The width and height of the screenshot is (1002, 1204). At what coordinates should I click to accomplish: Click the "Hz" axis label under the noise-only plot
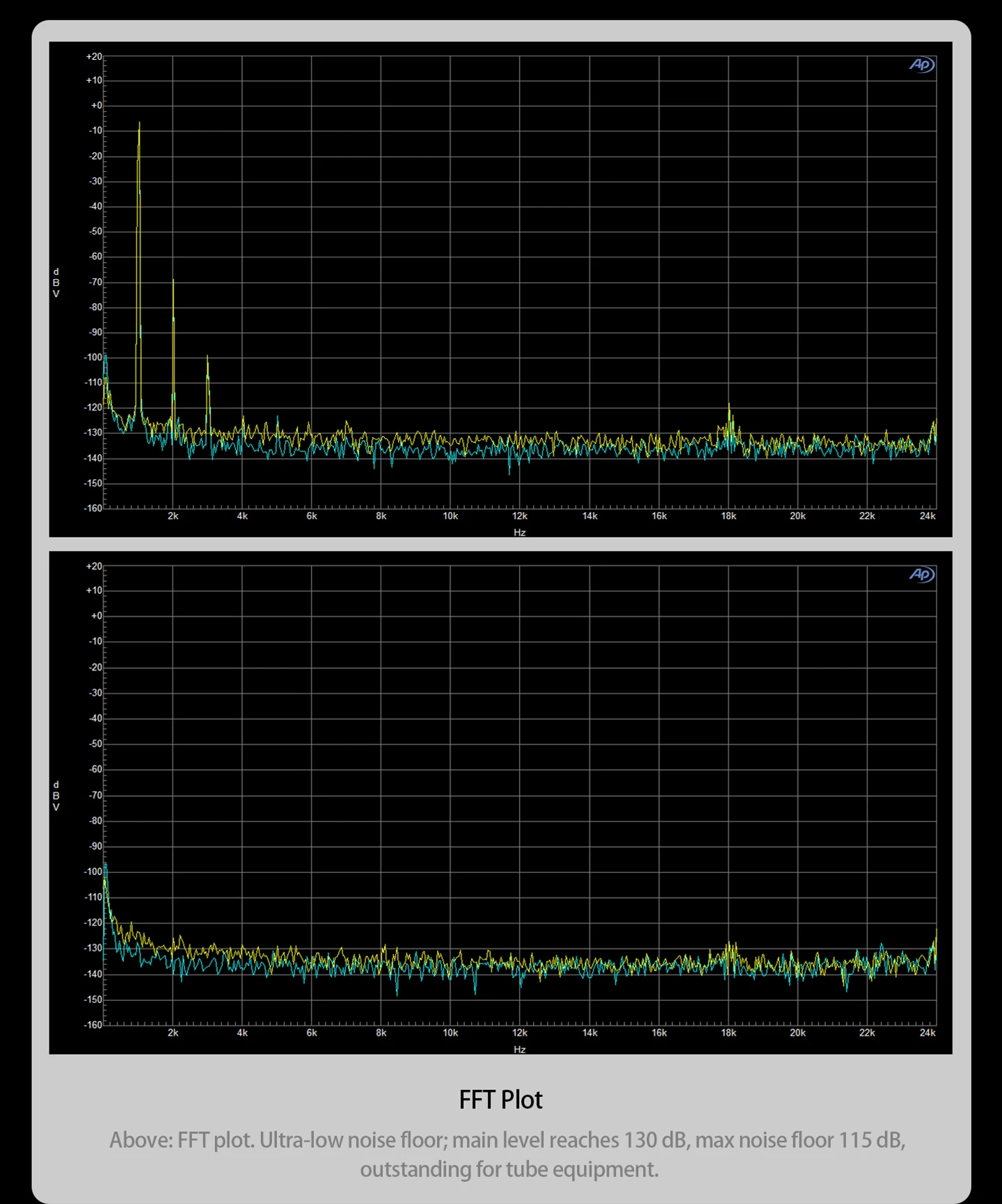(520, 1050)
